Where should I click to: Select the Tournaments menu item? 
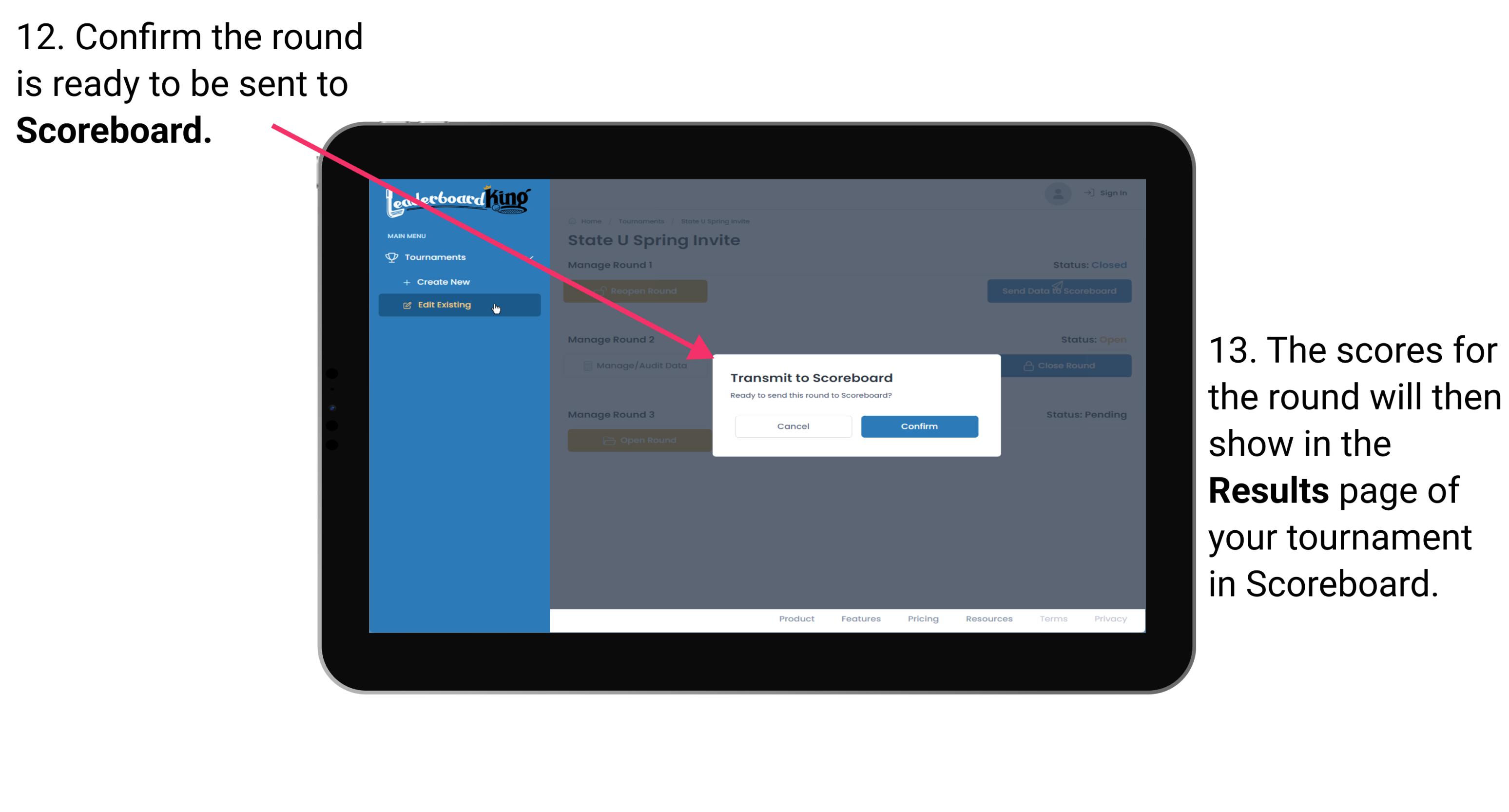pyautogui.click(x=437, y=257)
